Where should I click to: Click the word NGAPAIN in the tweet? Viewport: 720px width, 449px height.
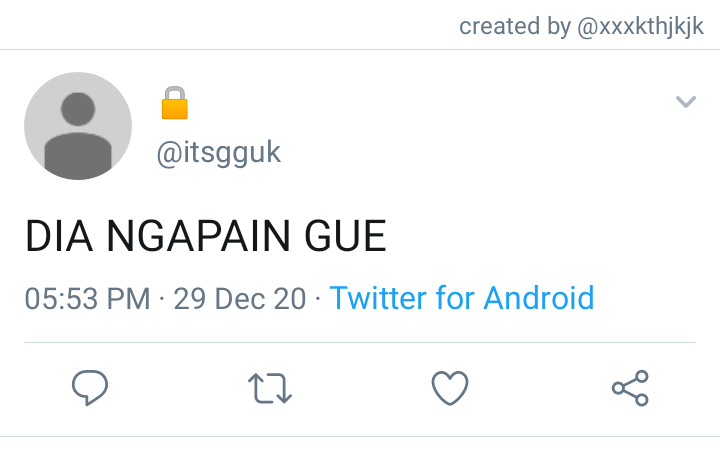coord(198,236)
